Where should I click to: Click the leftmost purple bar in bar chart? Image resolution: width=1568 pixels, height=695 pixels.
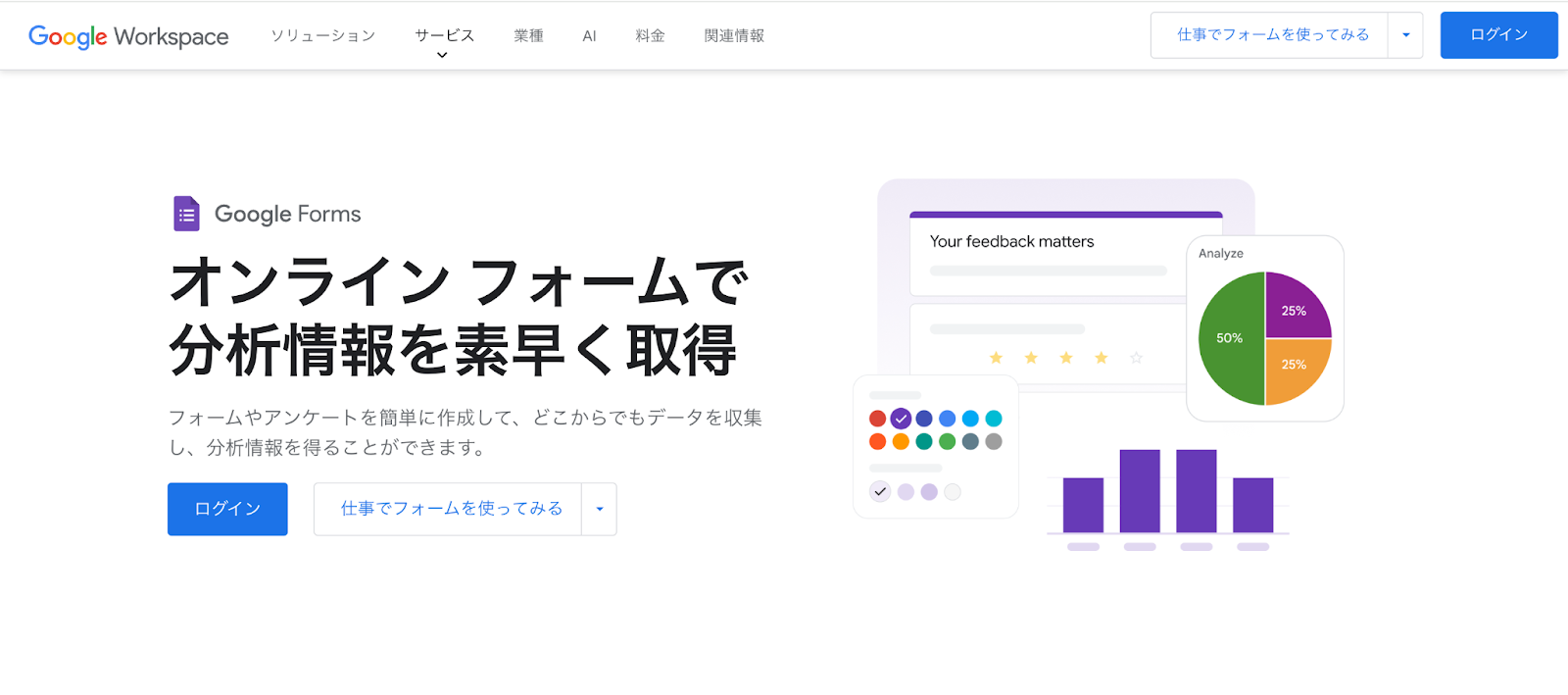tap(1083, 505)
